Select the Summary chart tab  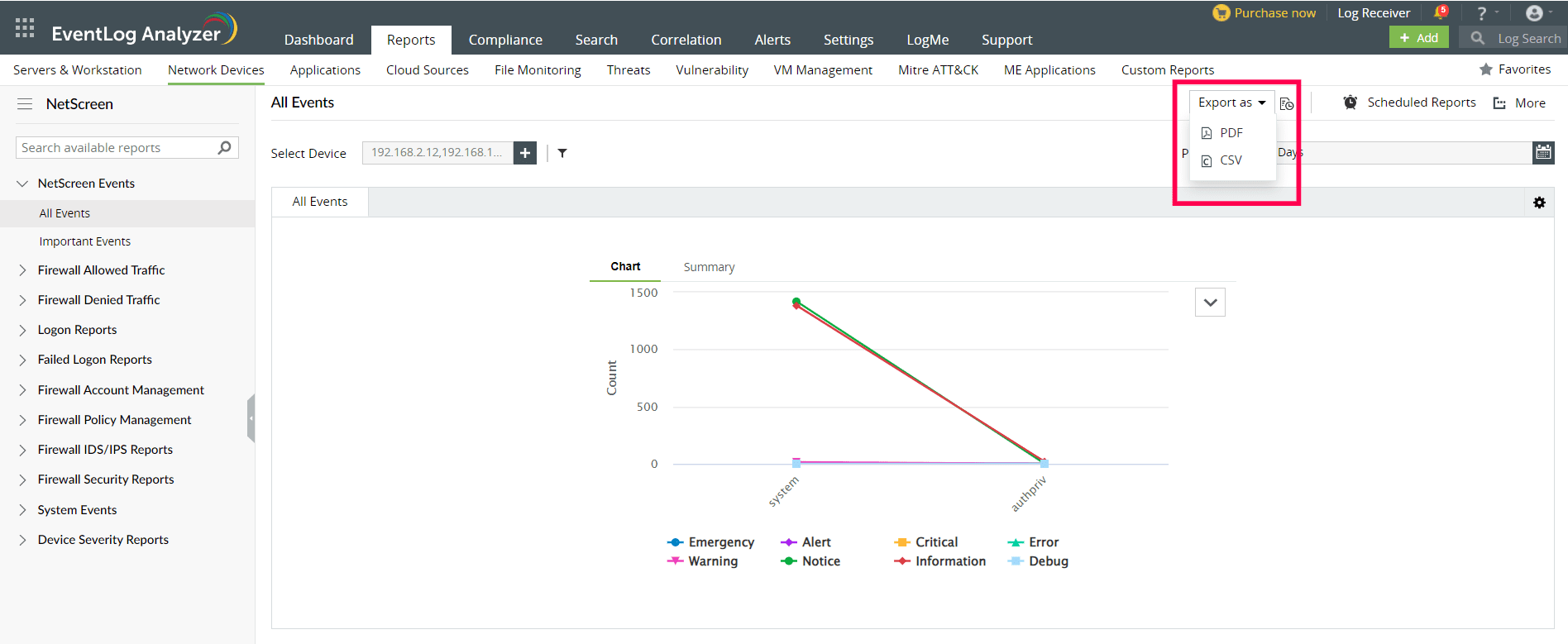709,267
